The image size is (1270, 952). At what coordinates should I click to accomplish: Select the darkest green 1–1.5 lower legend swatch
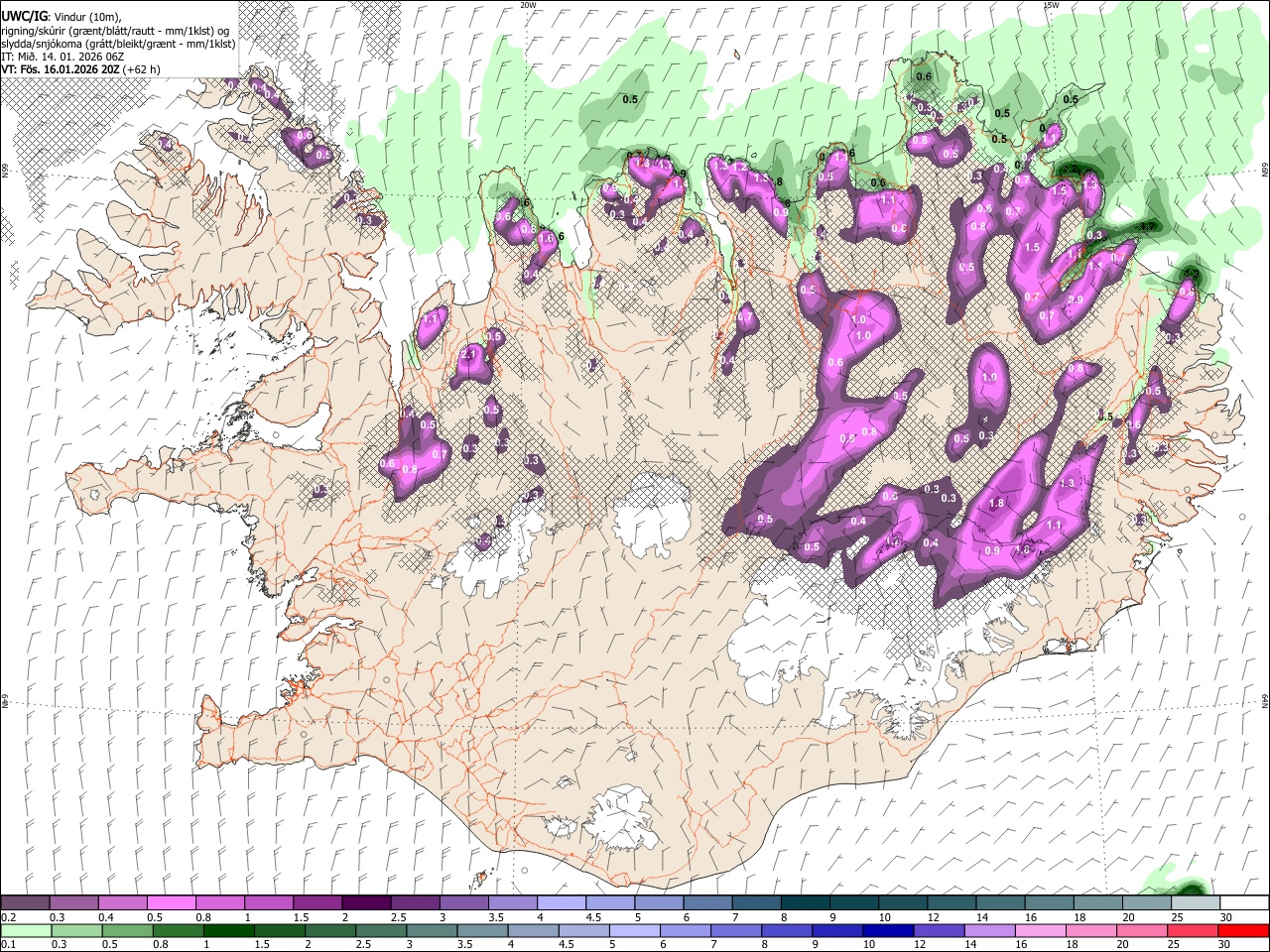point(228,930)
